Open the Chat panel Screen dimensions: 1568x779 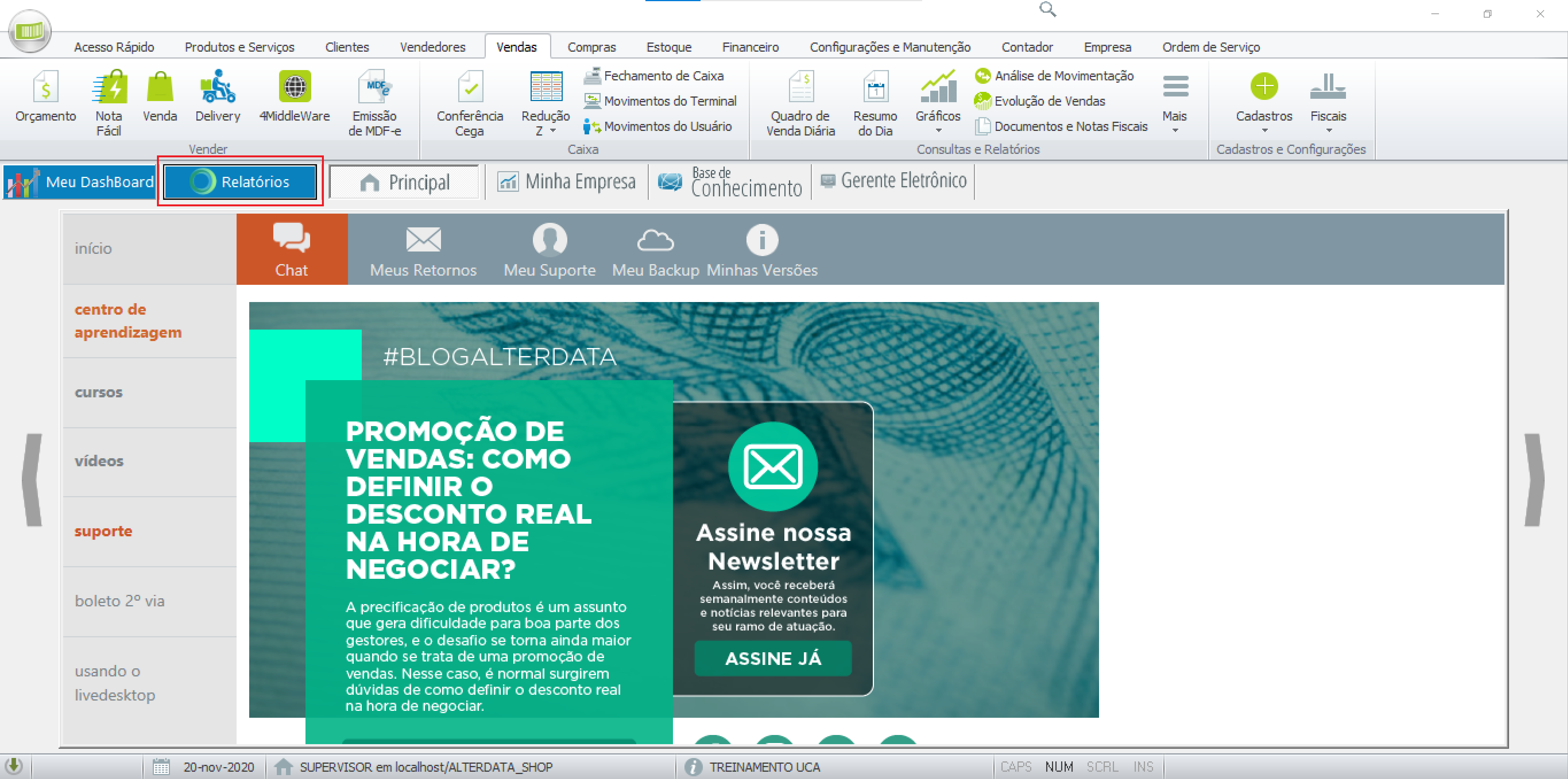(x=292, y=249)
